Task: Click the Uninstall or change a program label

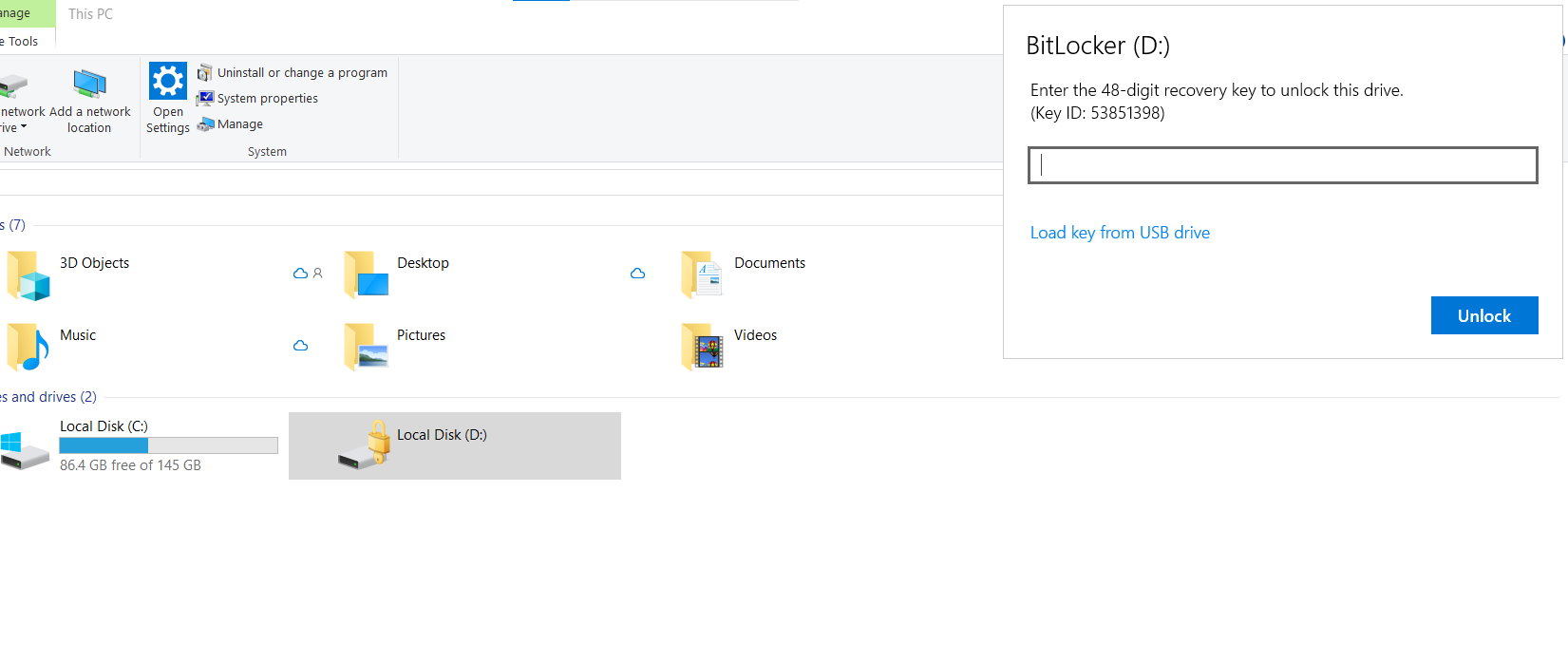Action: [302, 72]
